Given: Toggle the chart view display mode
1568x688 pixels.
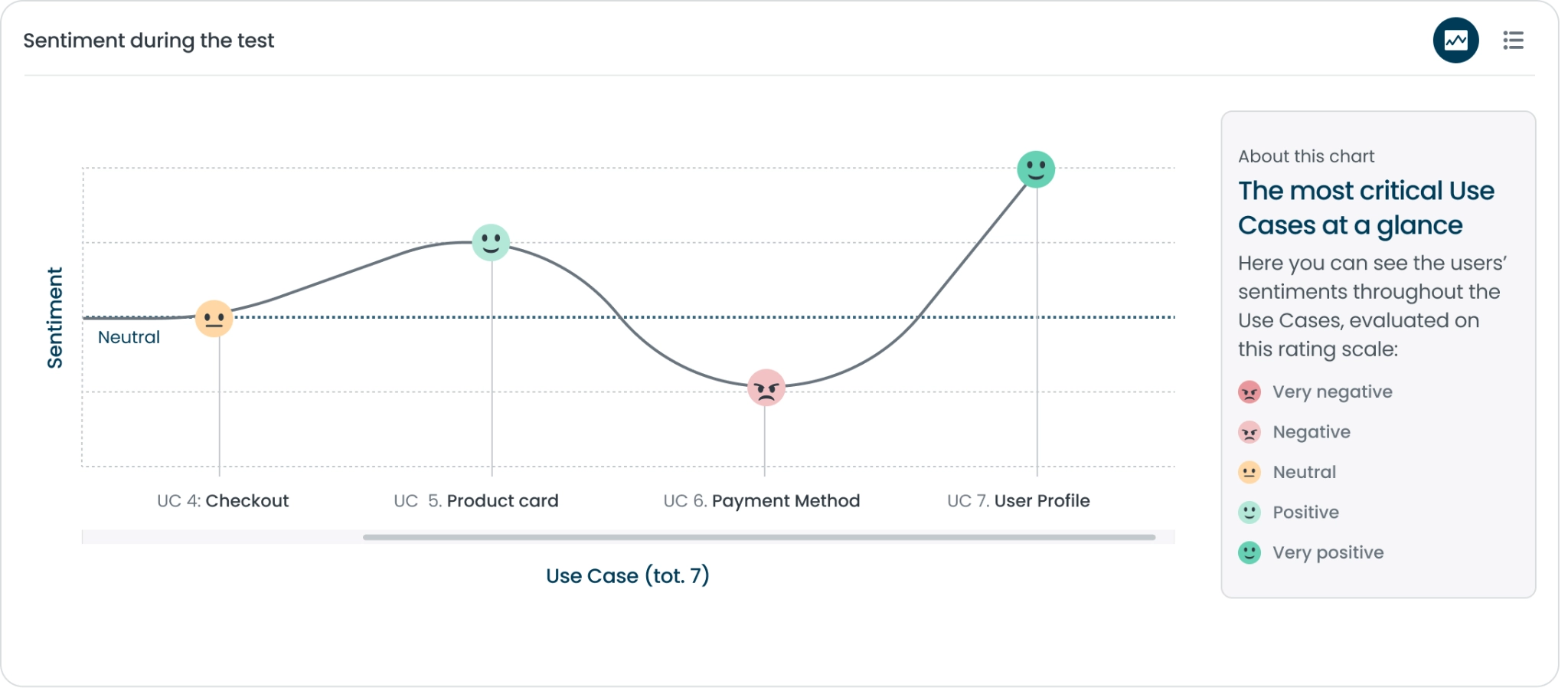Looking at the screenshot, I should click(x=1455, y=40).
